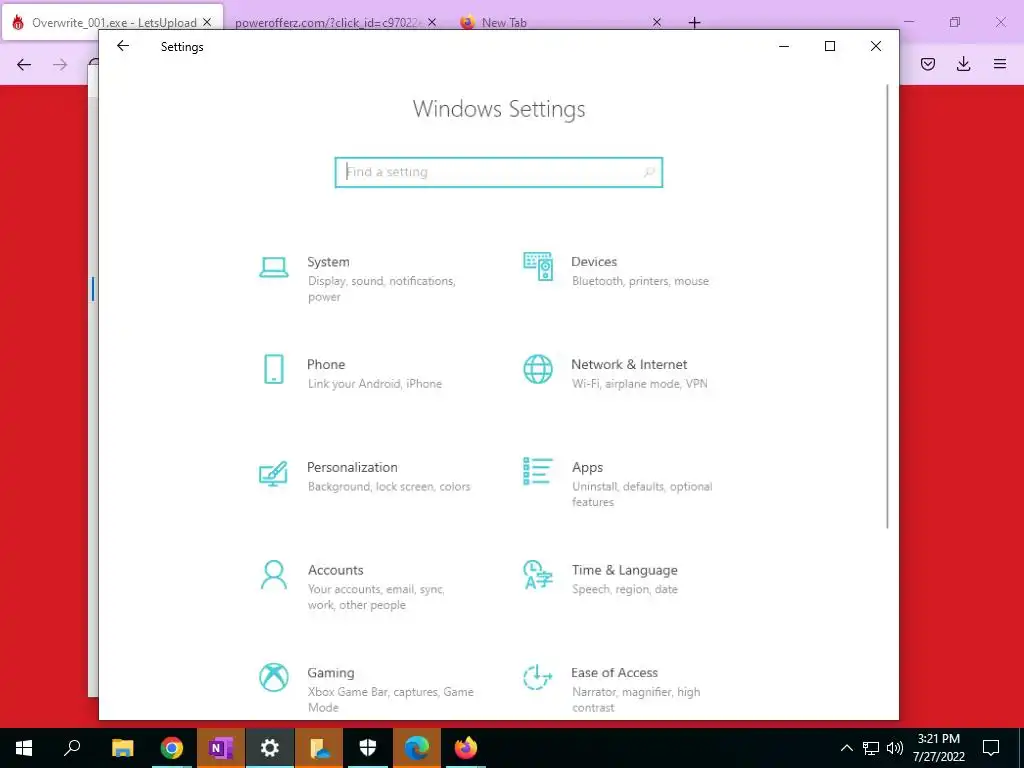This screenshot has height=768, width=1024.
Task: Open the Action Center notifications icon
Action: click(991, 748)
